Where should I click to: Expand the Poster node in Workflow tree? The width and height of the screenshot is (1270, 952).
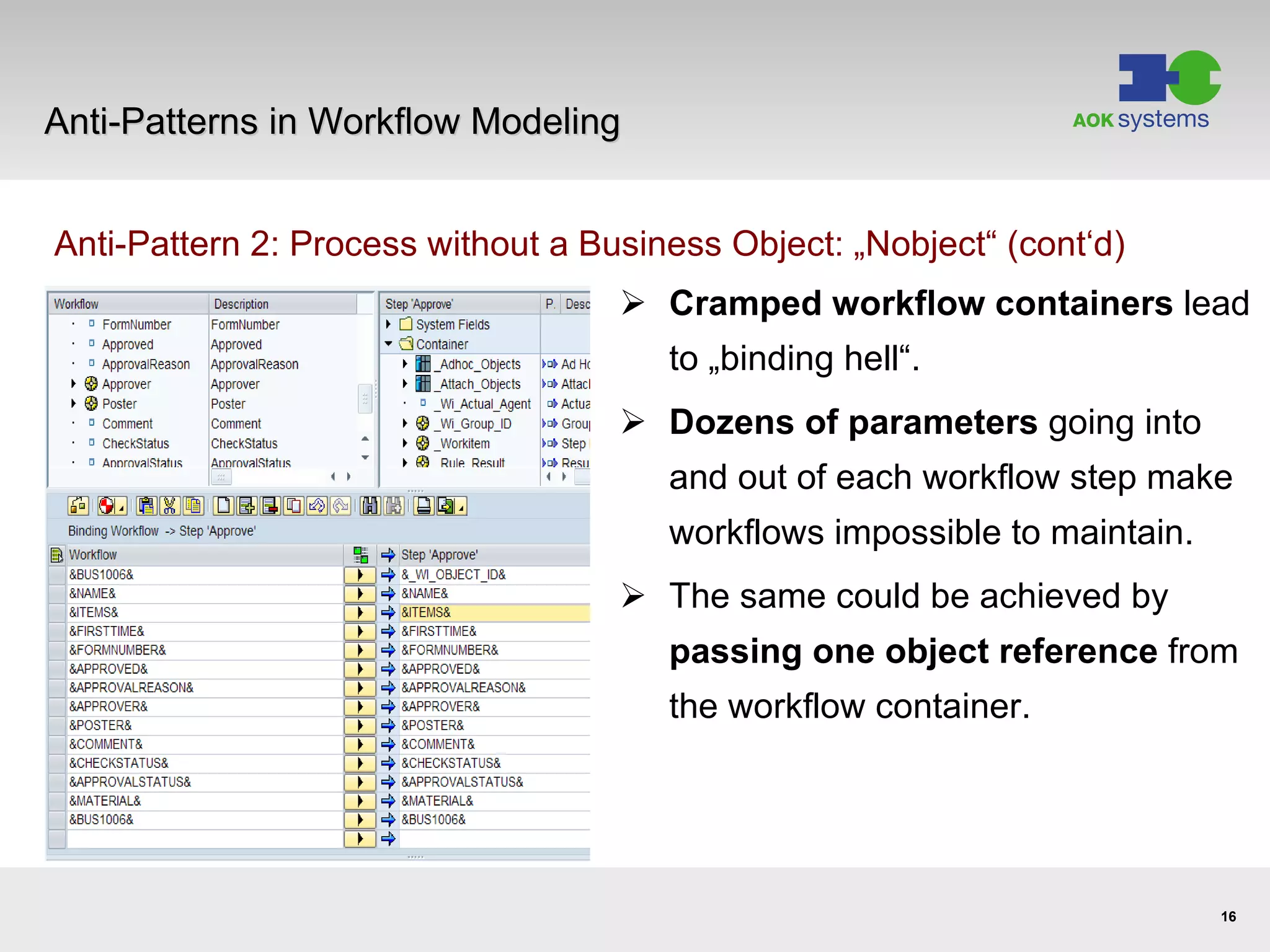(x=74, y=403)
